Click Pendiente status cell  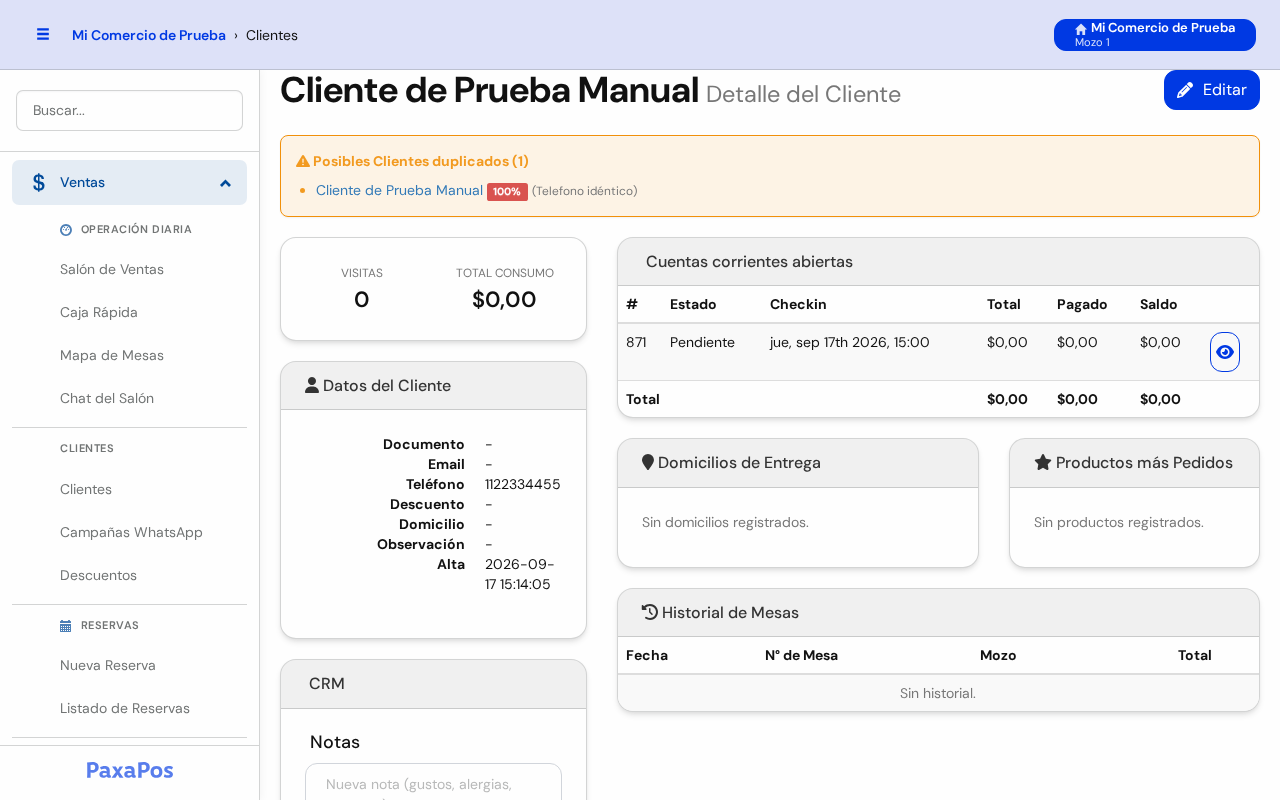[702, 342]
